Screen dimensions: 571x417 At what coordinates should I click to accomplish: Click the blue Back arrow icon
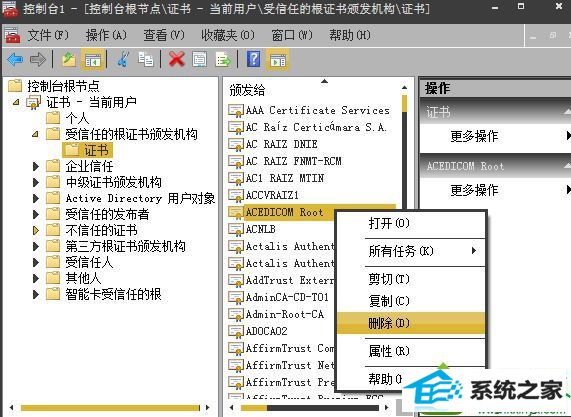pos(15,59)
